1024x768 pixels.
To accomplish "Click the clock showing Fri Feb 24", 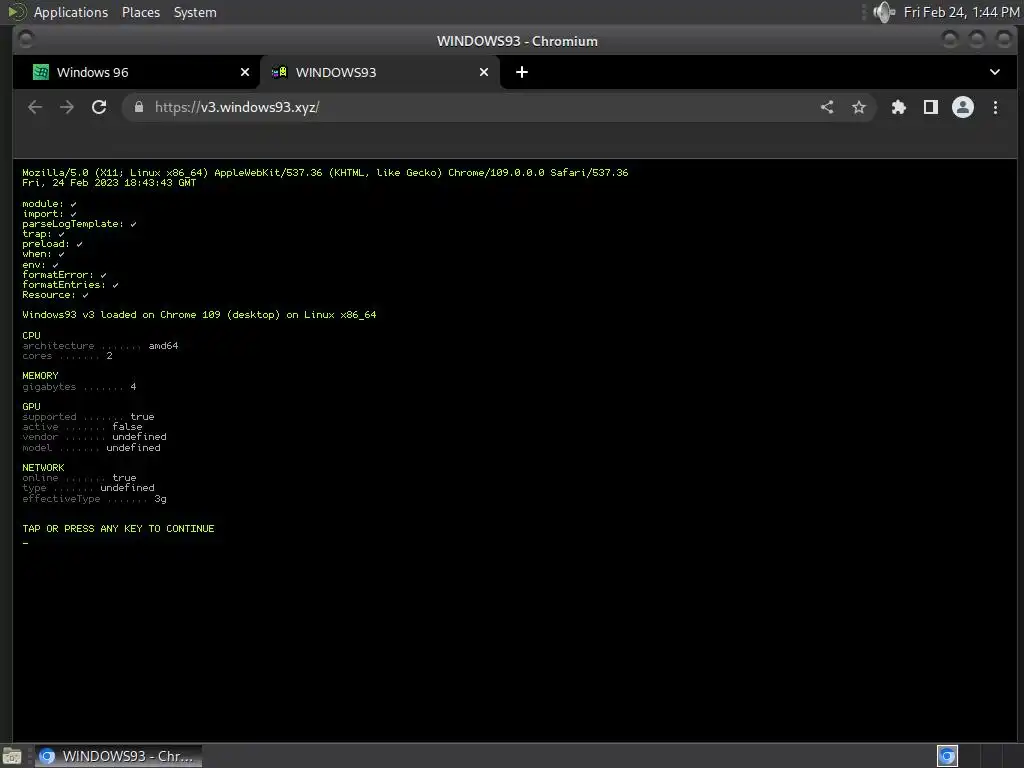I will [x=961, y=12].
